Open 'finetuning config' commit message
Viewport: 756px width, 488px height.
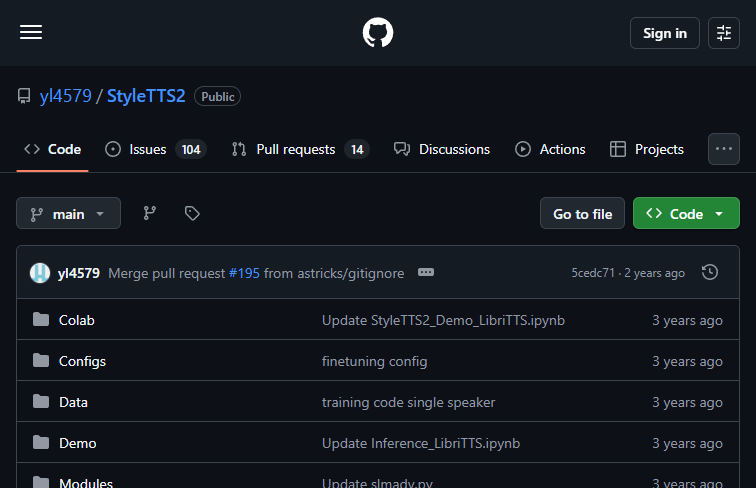[375, 361]
